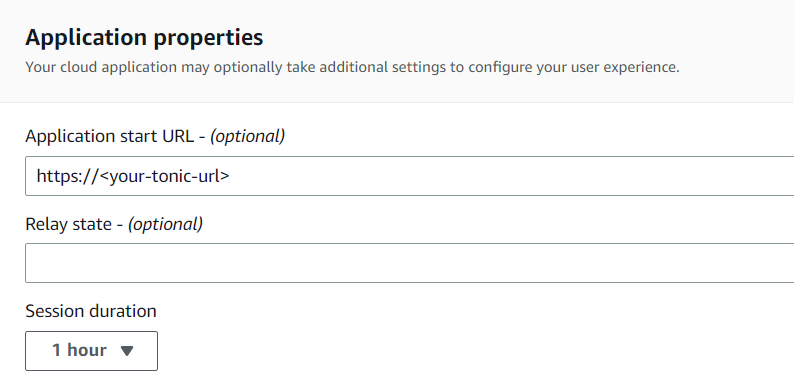Select the 1 hour text in dropdown
Screen dimensions: 794x387
click(x=80, y=350)
